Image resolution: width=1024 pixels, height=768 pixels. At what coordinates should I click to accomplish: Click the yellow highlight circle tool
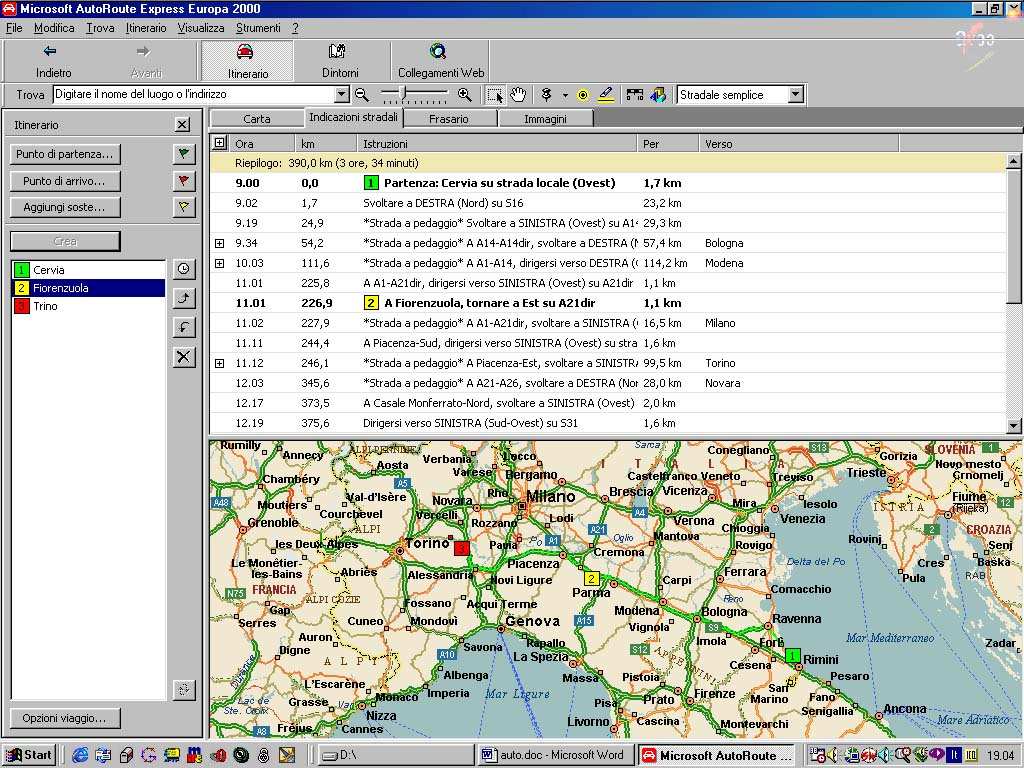(x=583, y=95)
